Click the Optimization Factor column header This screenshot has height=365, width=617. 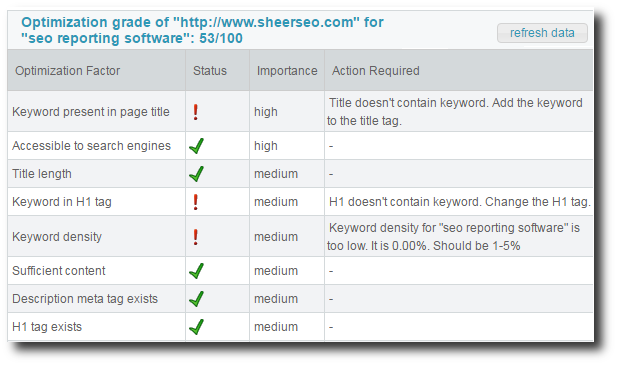click(67, 71)
